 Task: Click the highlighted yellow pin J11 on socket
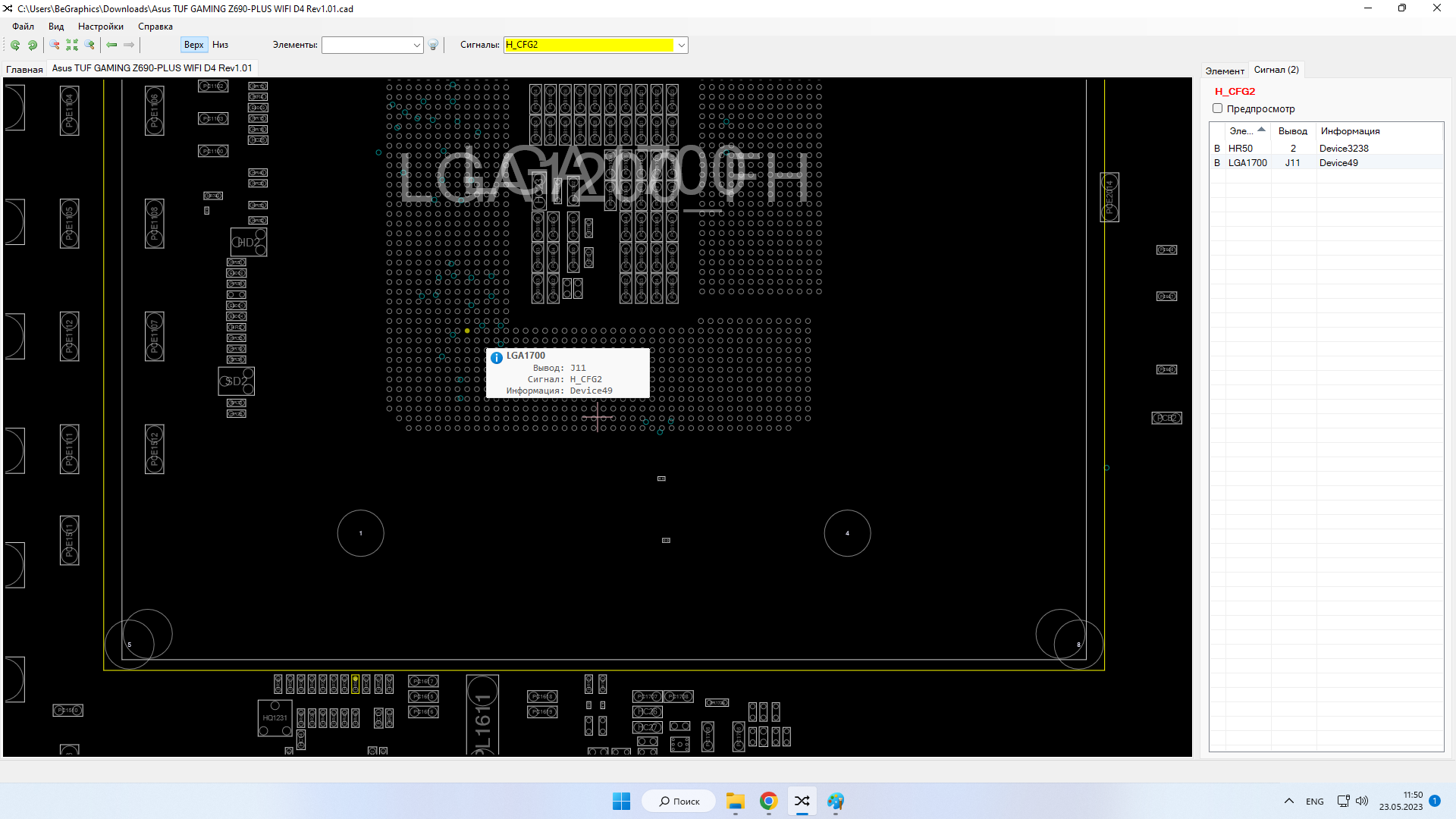(x=467, y=331)
